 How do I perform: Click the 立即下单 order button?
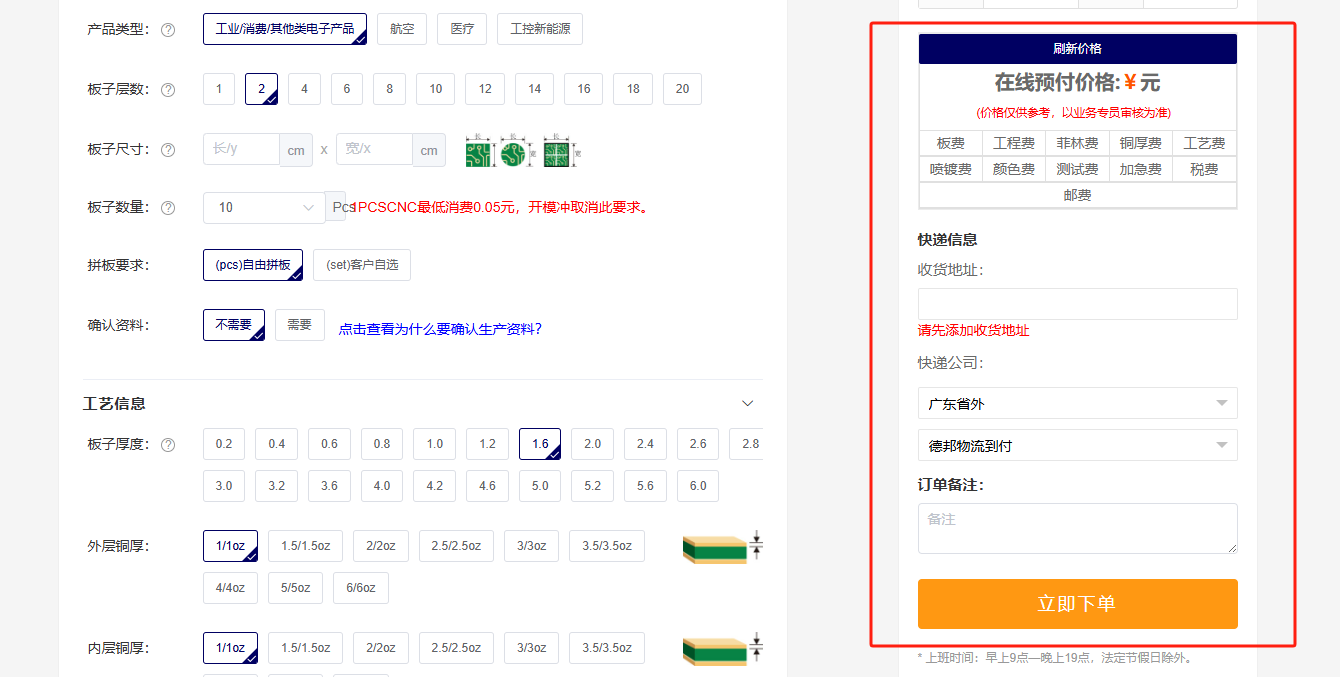click(x=1077, y=604)
